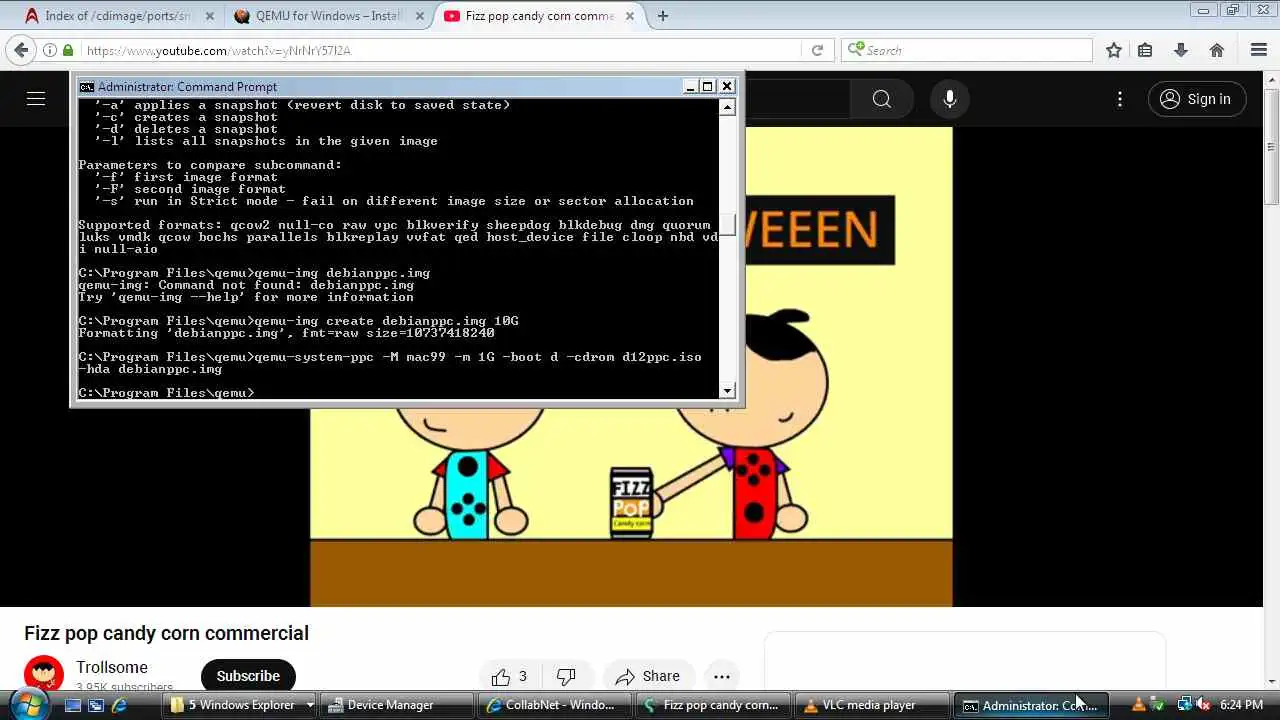
Task: Show desktop from quick launch
Action: coord(73,705)
